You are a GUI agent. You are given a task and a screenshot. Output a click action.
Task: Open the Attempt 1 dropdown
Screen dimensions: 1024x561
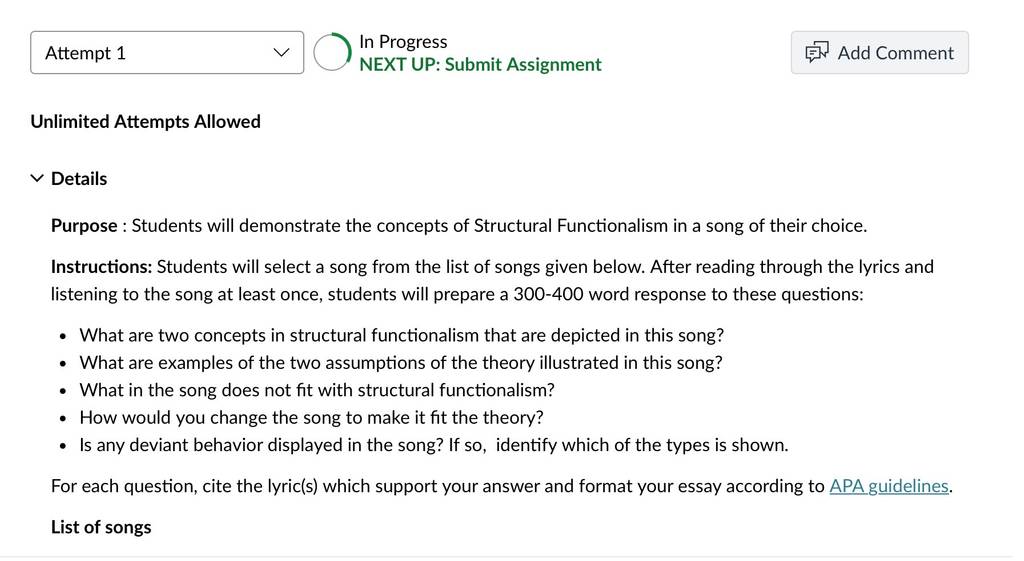167,52
